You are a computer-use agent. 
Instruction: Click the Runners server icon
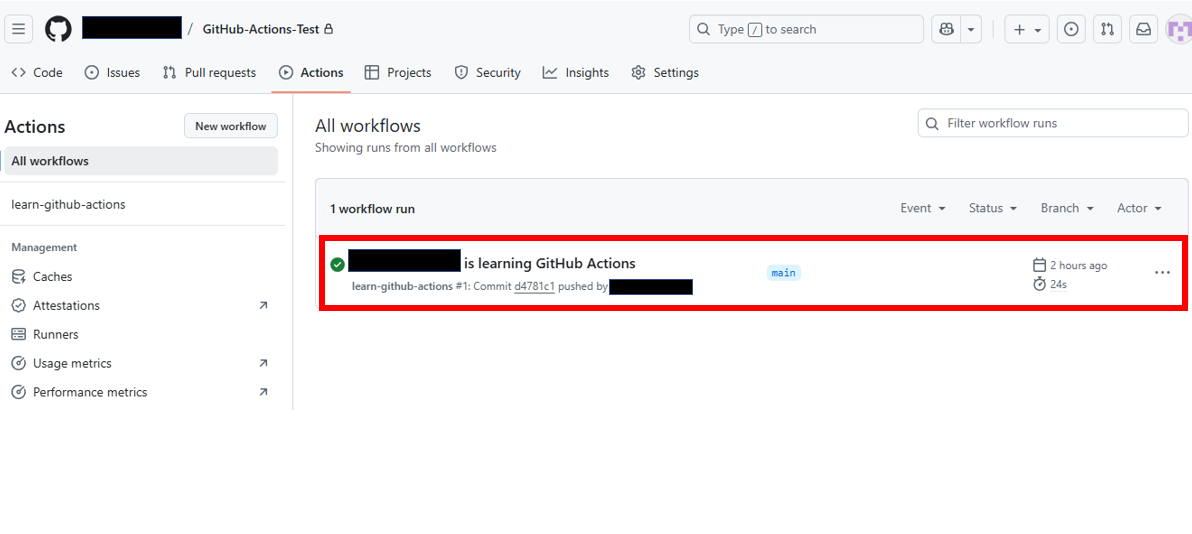(19, 335)
